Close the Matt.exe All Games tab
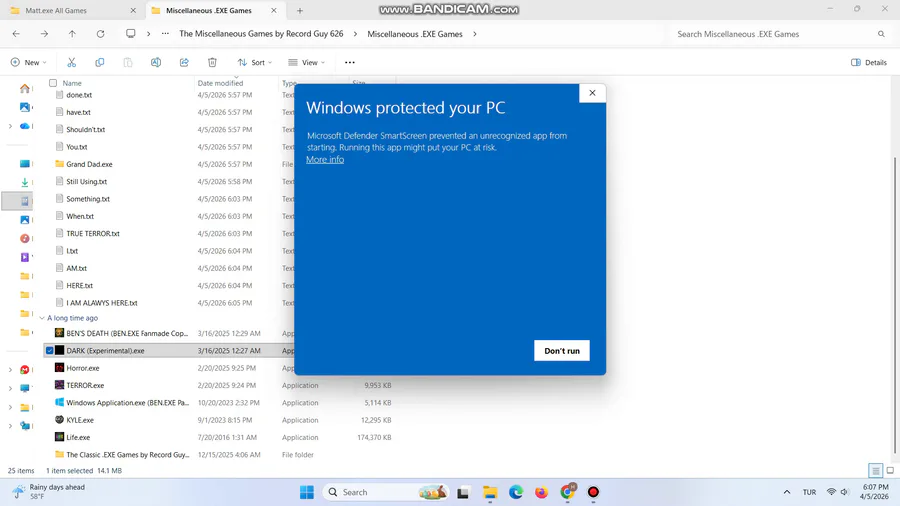Screen dimensions: 900x506 pyautogui.click(x=133, y=10)
